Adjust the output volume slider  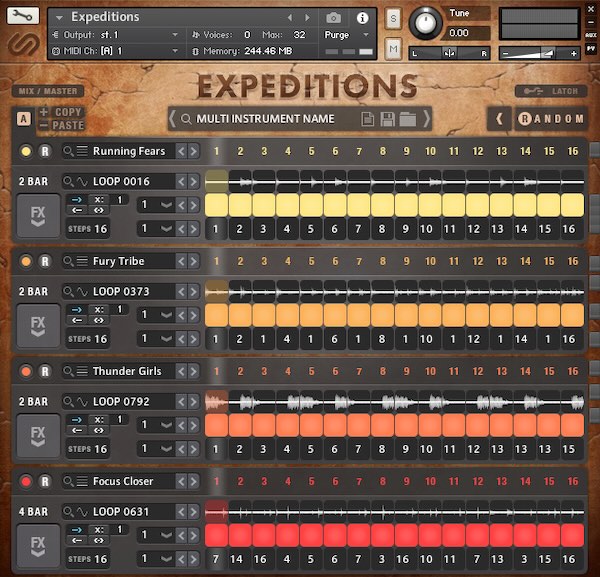coord(539,54)
